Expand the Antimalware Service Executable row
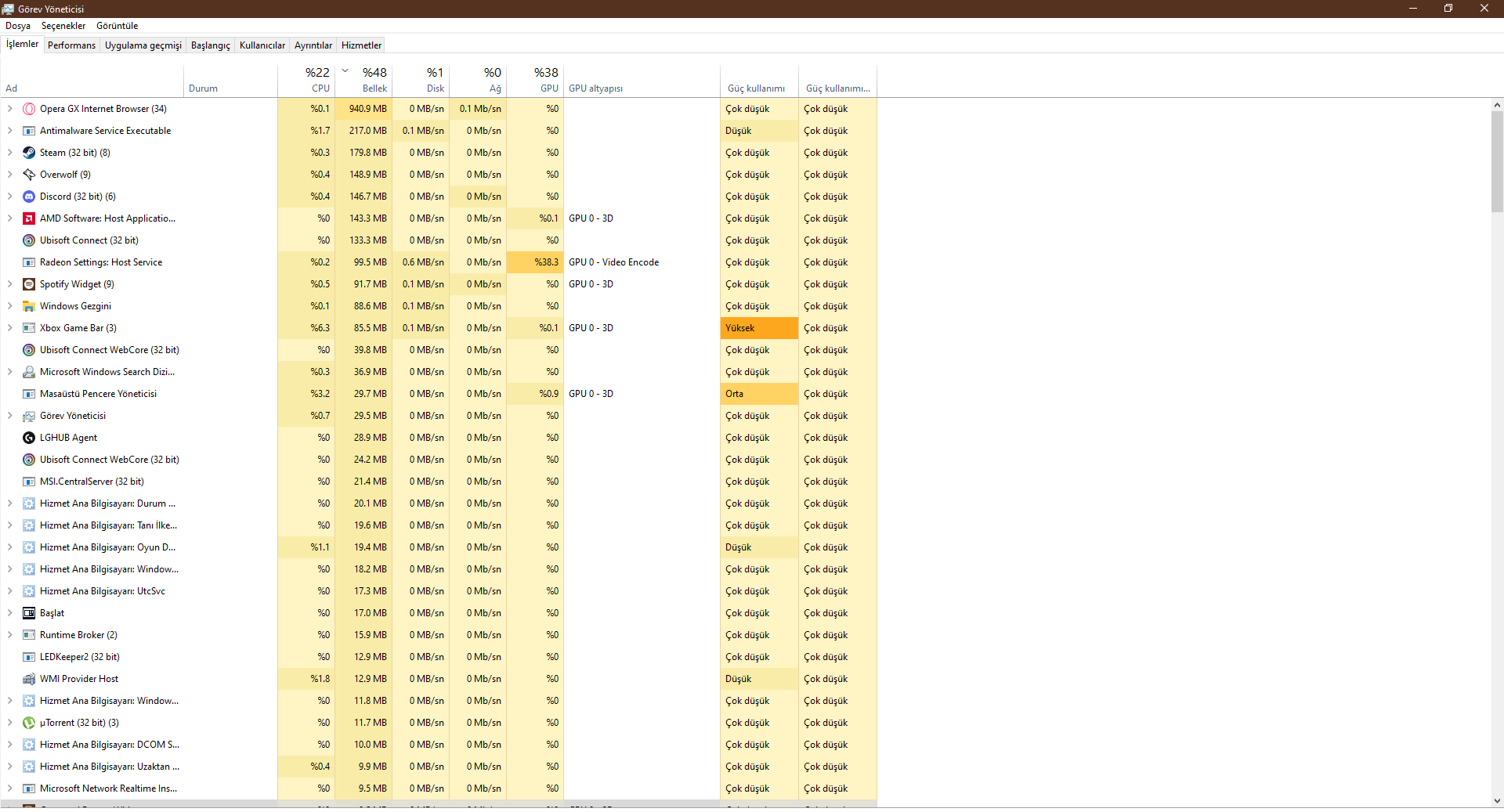The height and width of the screenshot is (812, 1504). click(9, 131)
